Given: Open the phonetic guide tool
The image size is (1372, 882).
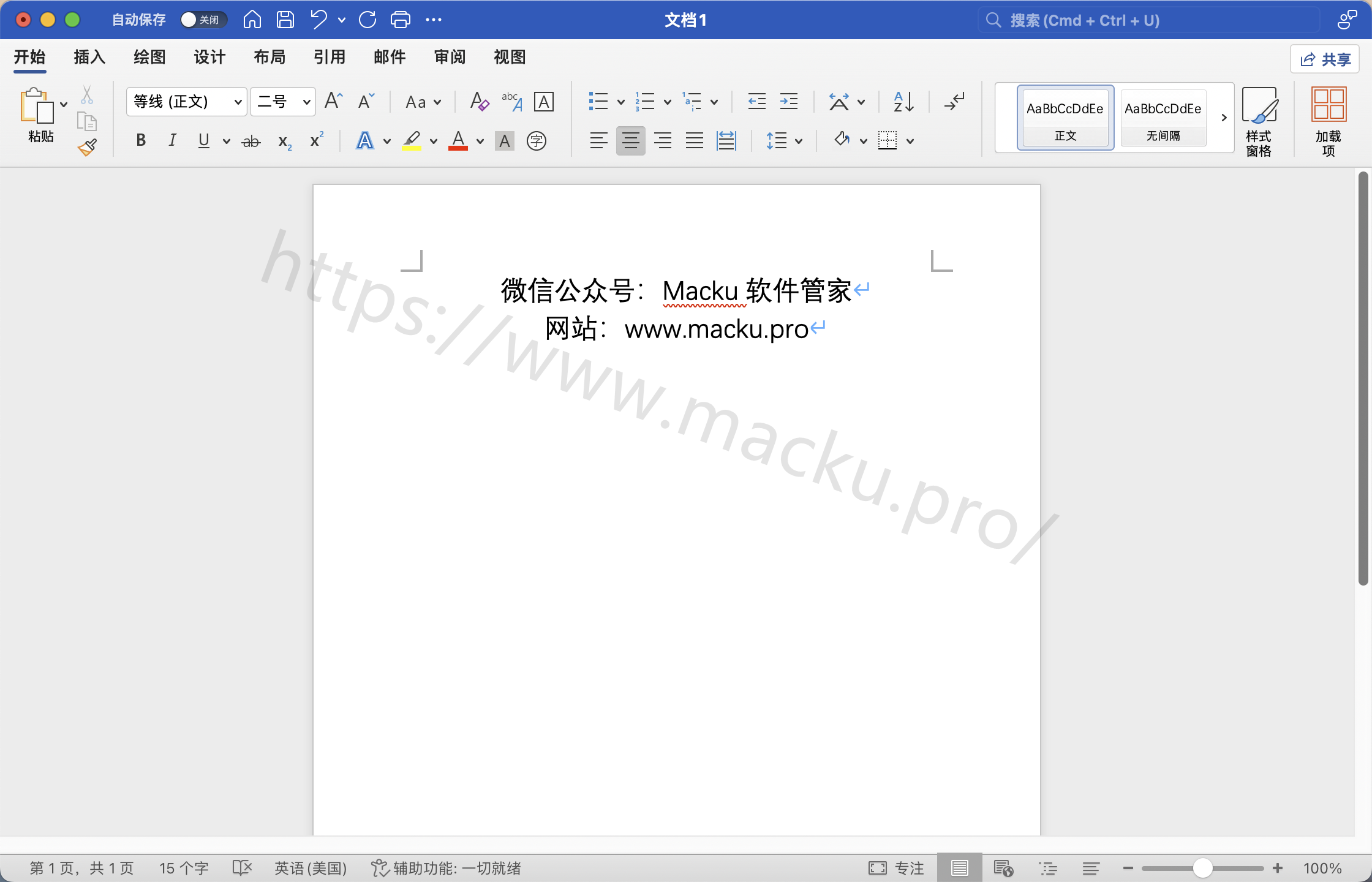Looking at the screenshot, I should point(511,101).
